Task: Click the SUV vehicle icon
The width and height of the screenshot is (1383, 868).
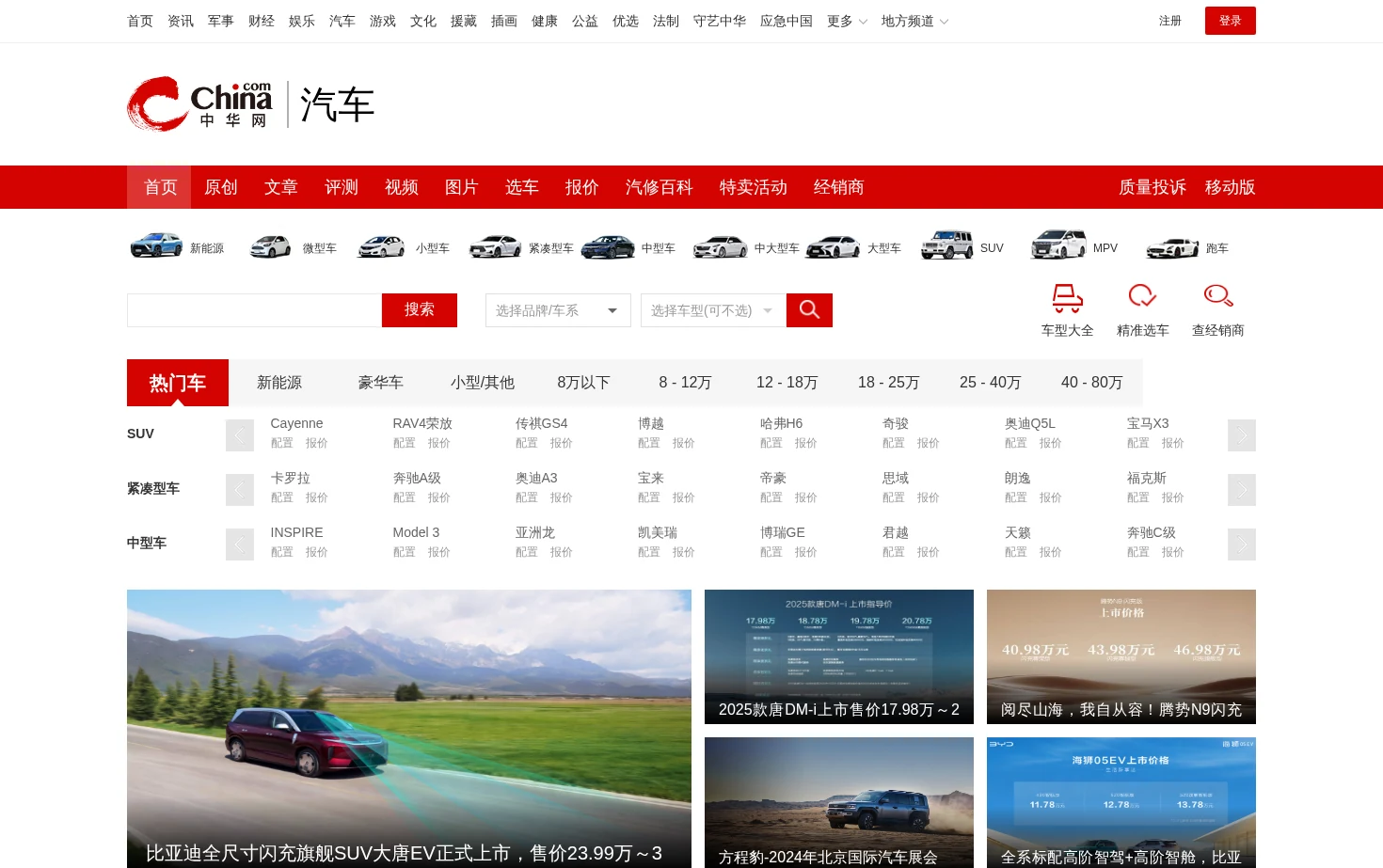Action: coord(946,245)
